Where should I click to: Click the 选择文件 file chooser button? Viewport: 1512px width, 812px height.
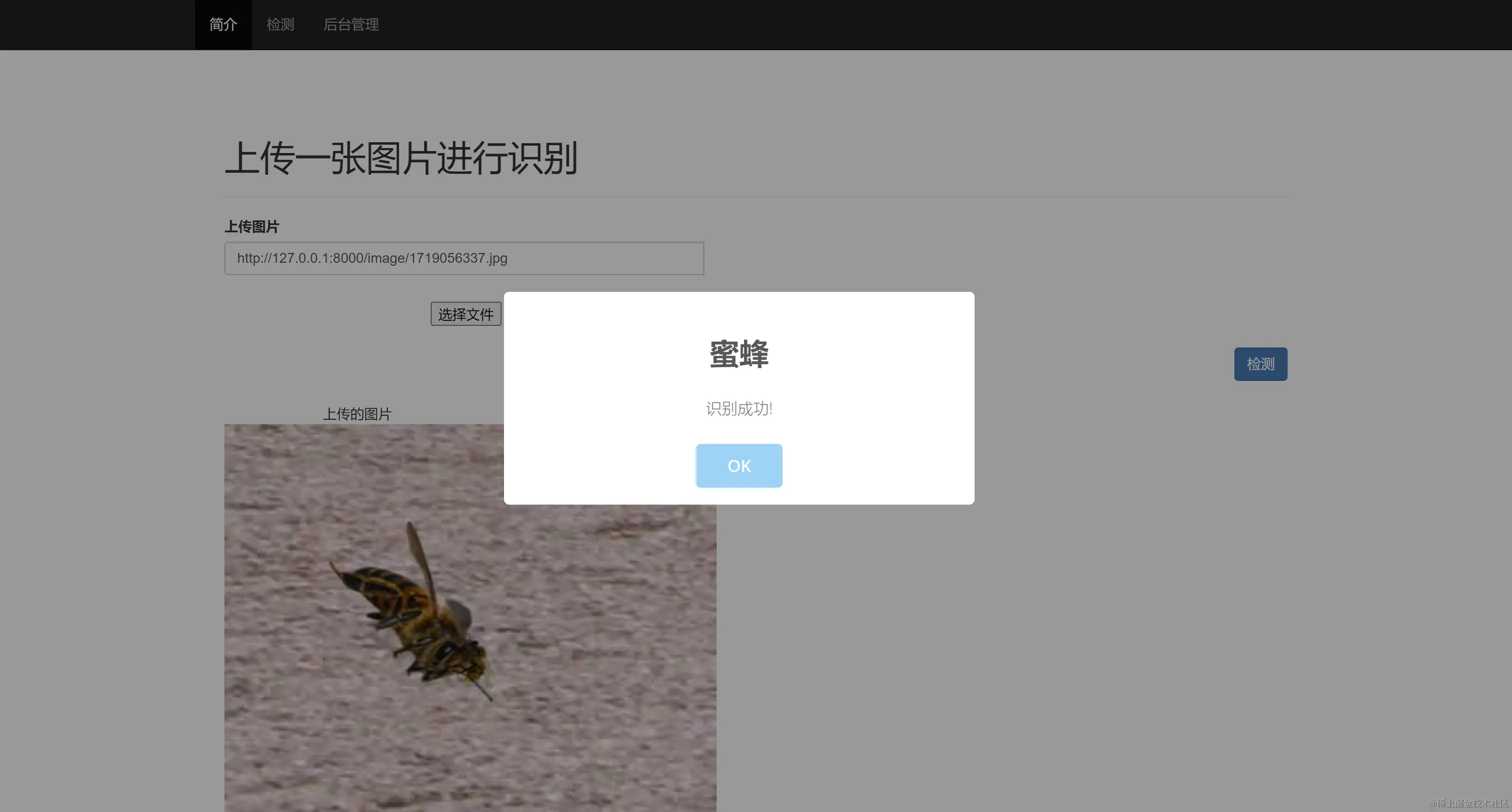click(465, 314)
